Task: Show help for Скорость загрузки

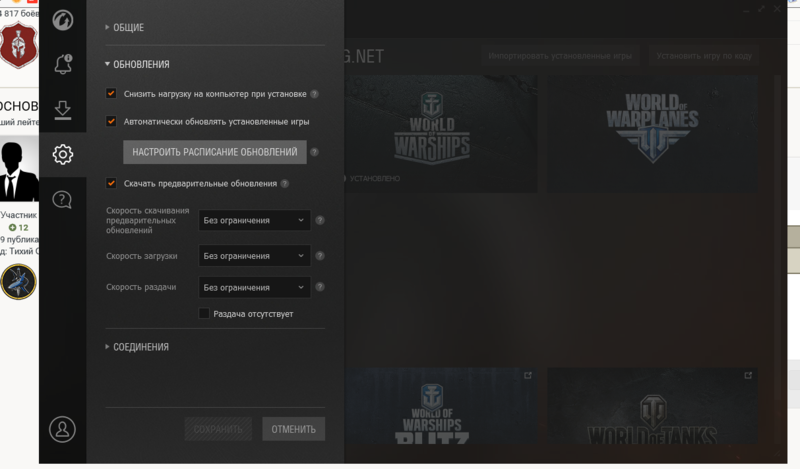Action: tap(320, 256)
